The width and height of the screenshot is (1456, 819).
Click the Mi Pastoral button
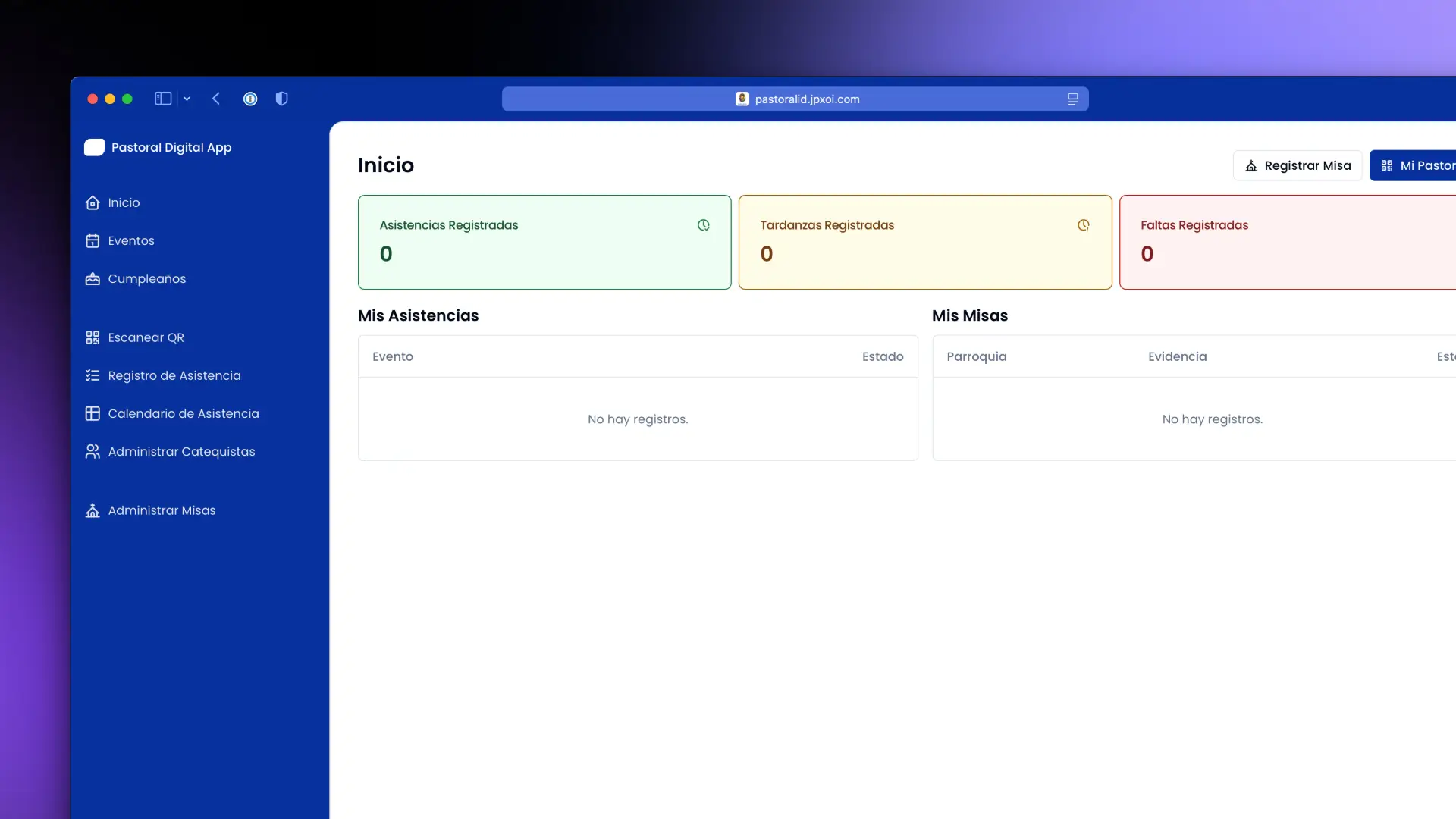[1414, 165]
